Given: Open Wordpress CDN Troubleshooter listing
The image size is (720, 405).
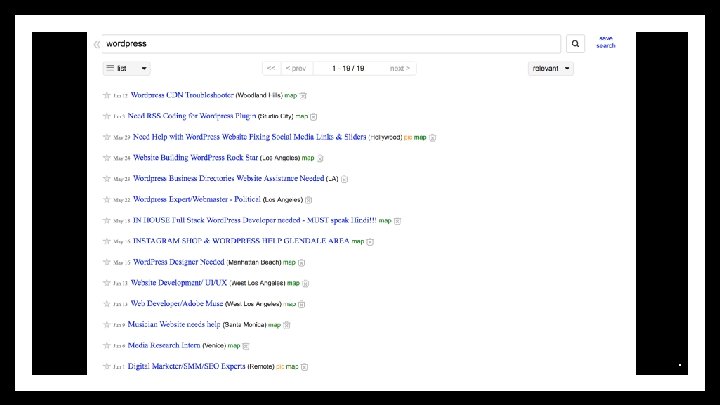Looking at the screenshot, I should (x=182, y=95).
